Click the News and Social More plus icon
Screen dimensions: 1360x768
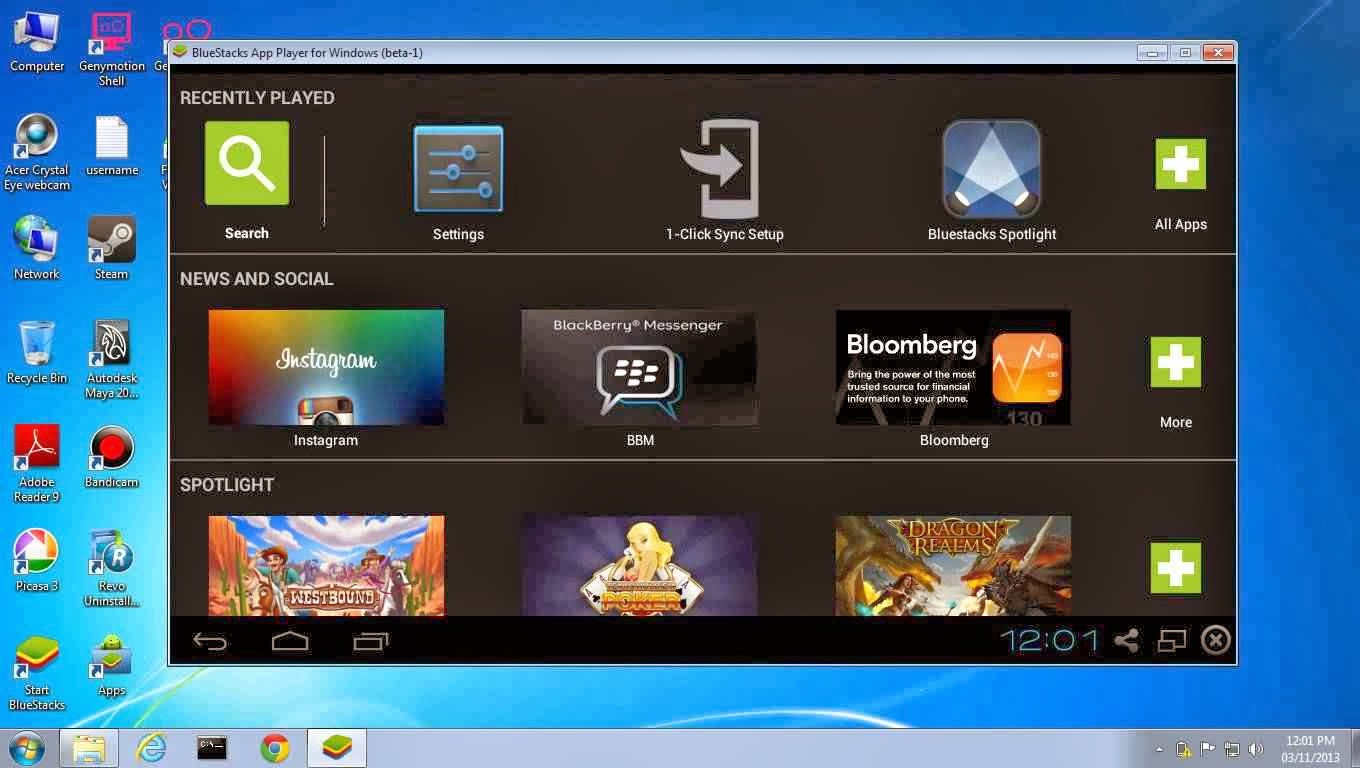[1176, 362]
